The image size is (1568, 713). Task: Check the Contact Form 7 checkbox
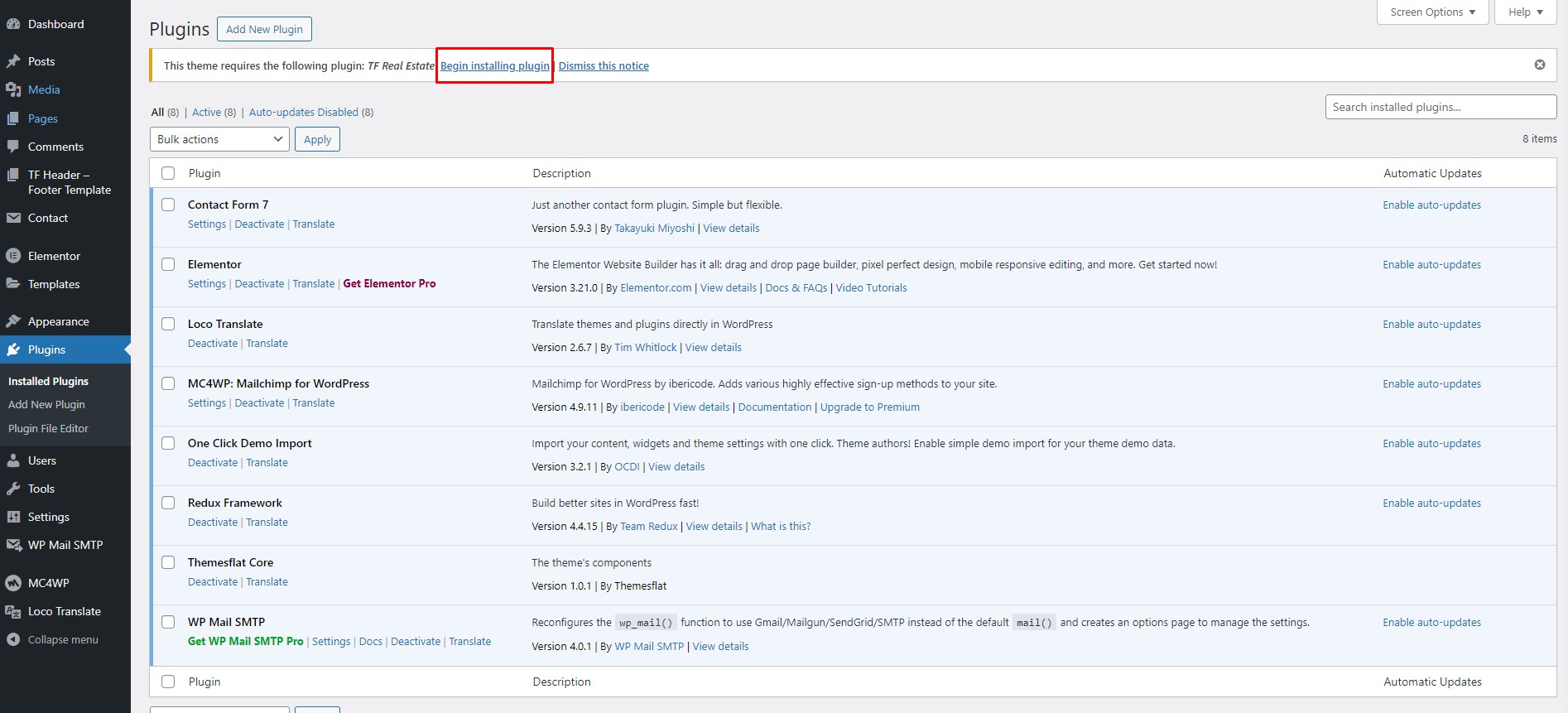point(168,205)
